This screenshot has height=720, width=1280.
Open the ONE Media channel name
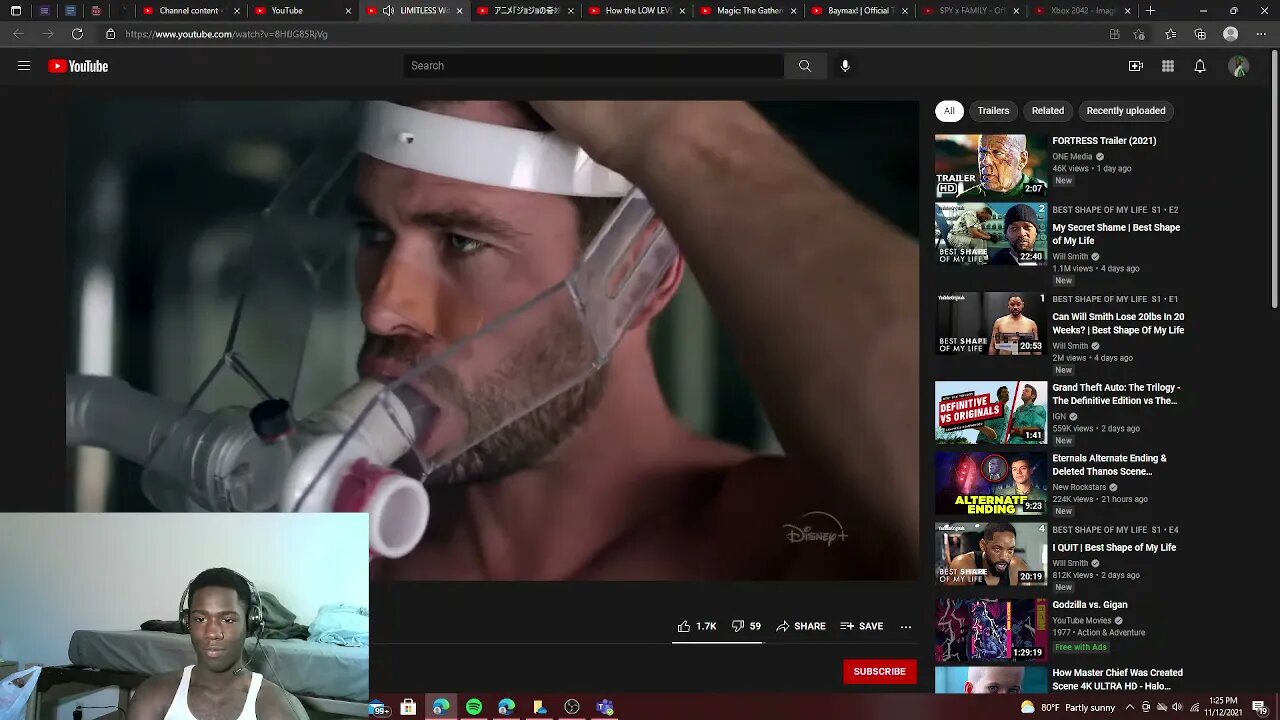pyautogui.click(x=1072, y=157)
